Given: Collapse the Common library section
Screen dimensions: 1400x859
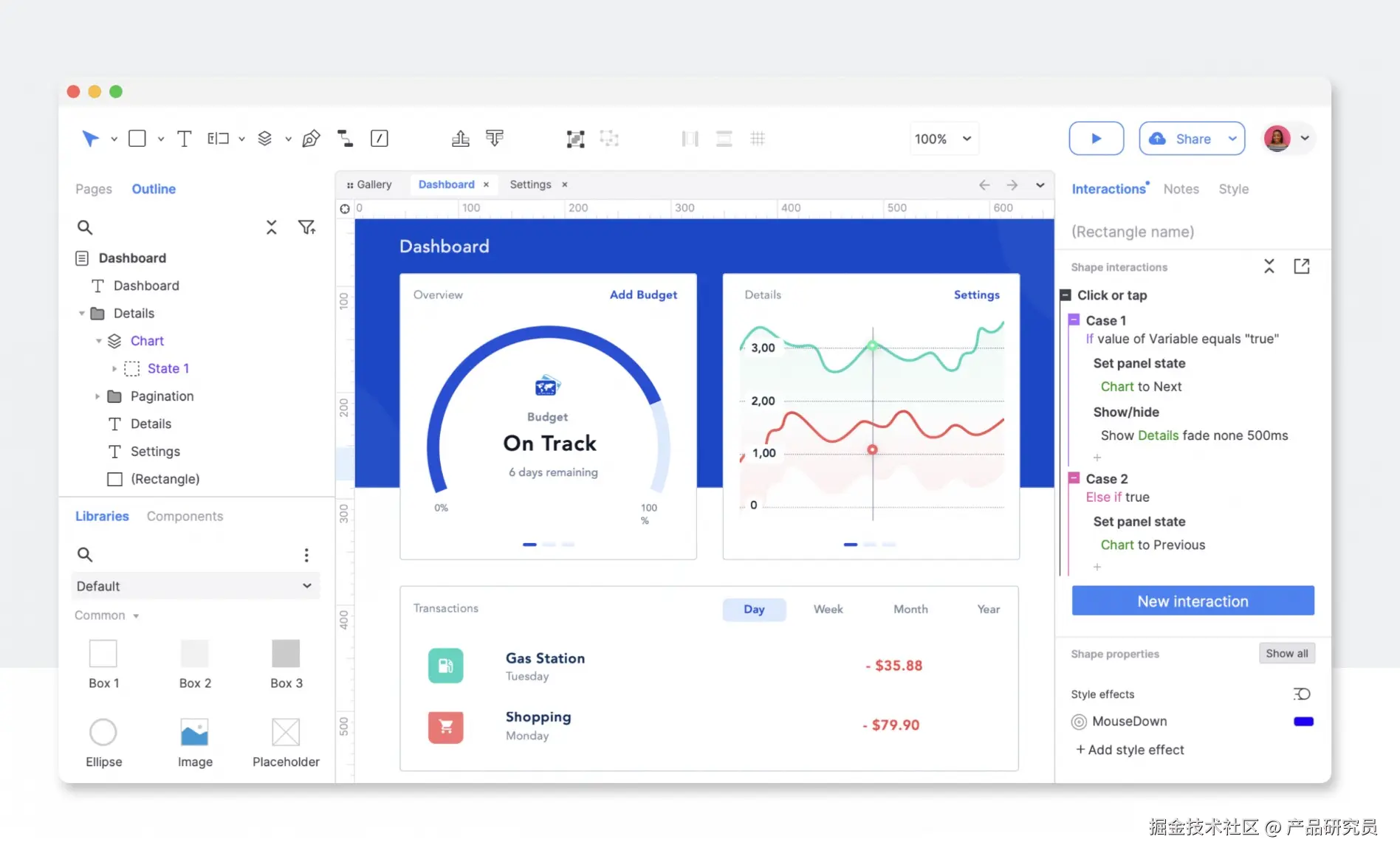Looking at the screenshot, I should click(136, 615).
